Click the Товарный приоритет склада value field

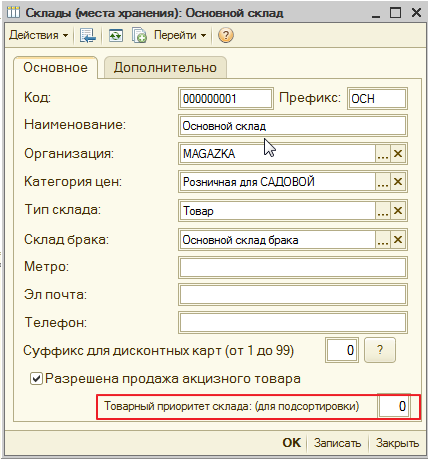pyautogui.click(x=394, y=406)
